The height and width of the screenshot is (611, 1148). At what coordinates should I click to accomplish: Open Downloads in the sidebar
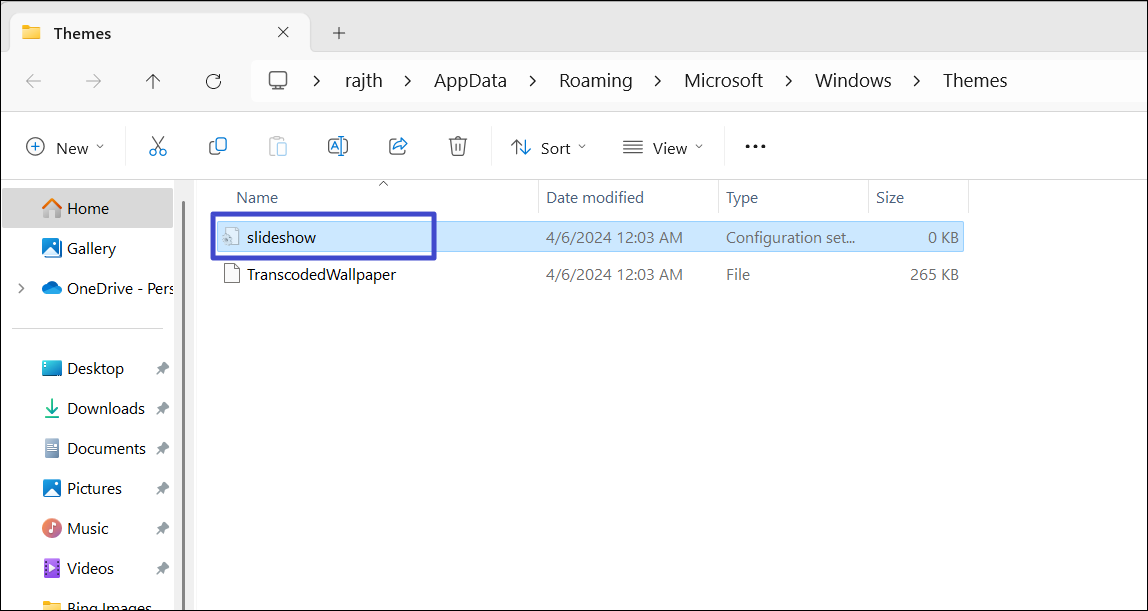pos(105,409)
